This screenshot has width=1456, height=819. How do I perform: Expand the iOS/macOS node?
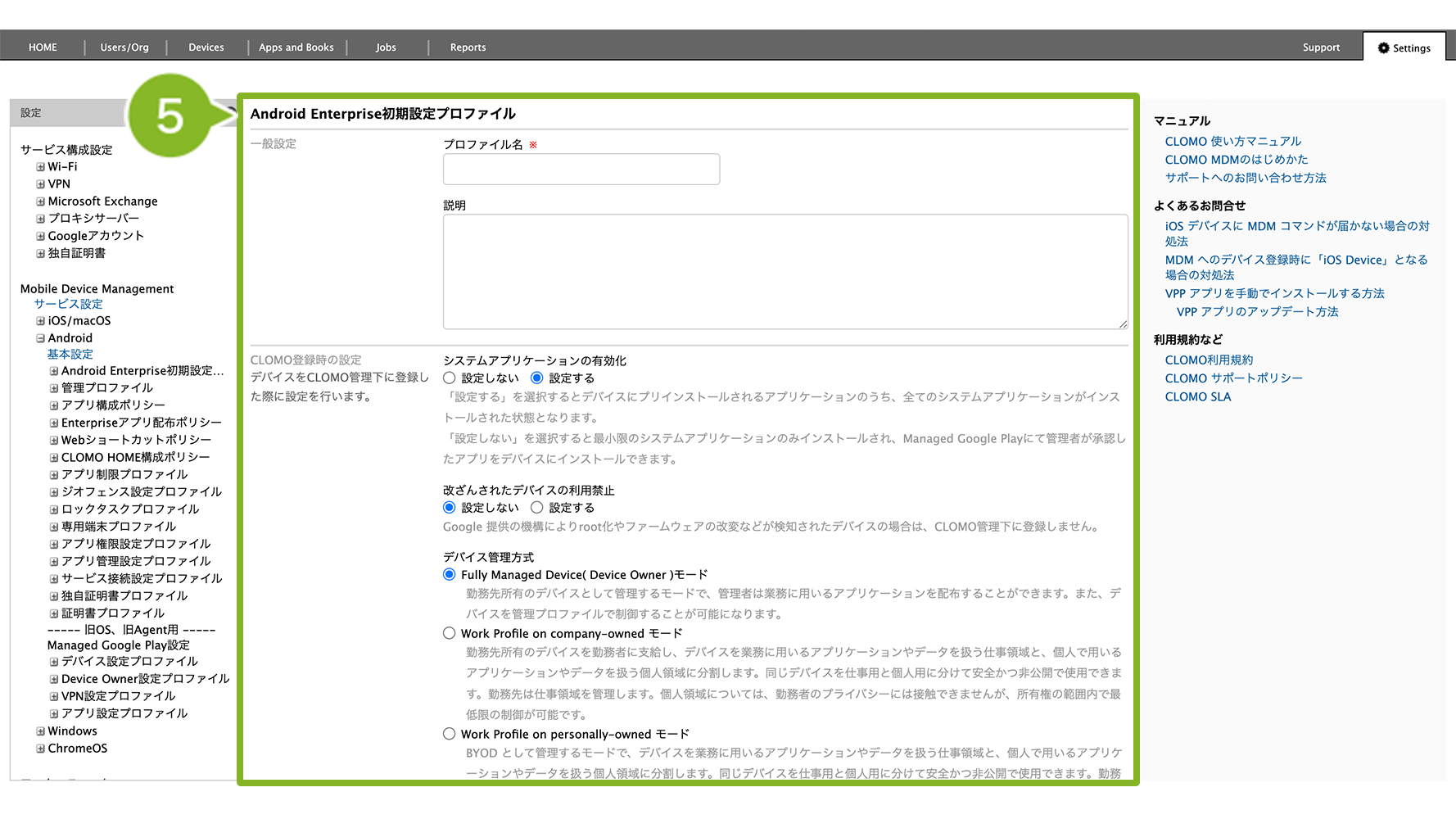pyautogui.click(x=40, y=321)
